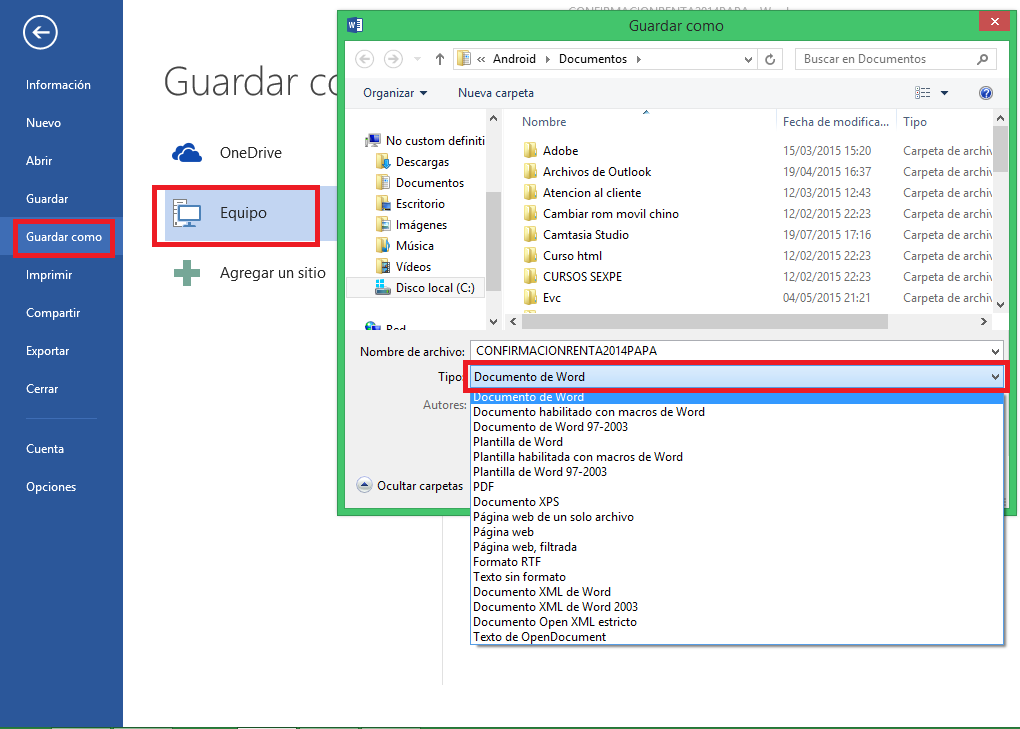Open Abrir in backstage menu
Image resolution: width=1020 pixels, height=729 pixels.
(x=39, y=161)
